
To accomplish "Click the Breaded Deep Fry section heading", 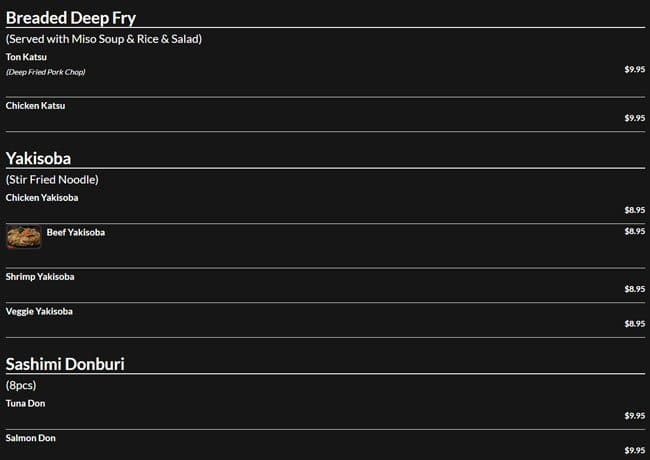I will [x=71, y=18].
